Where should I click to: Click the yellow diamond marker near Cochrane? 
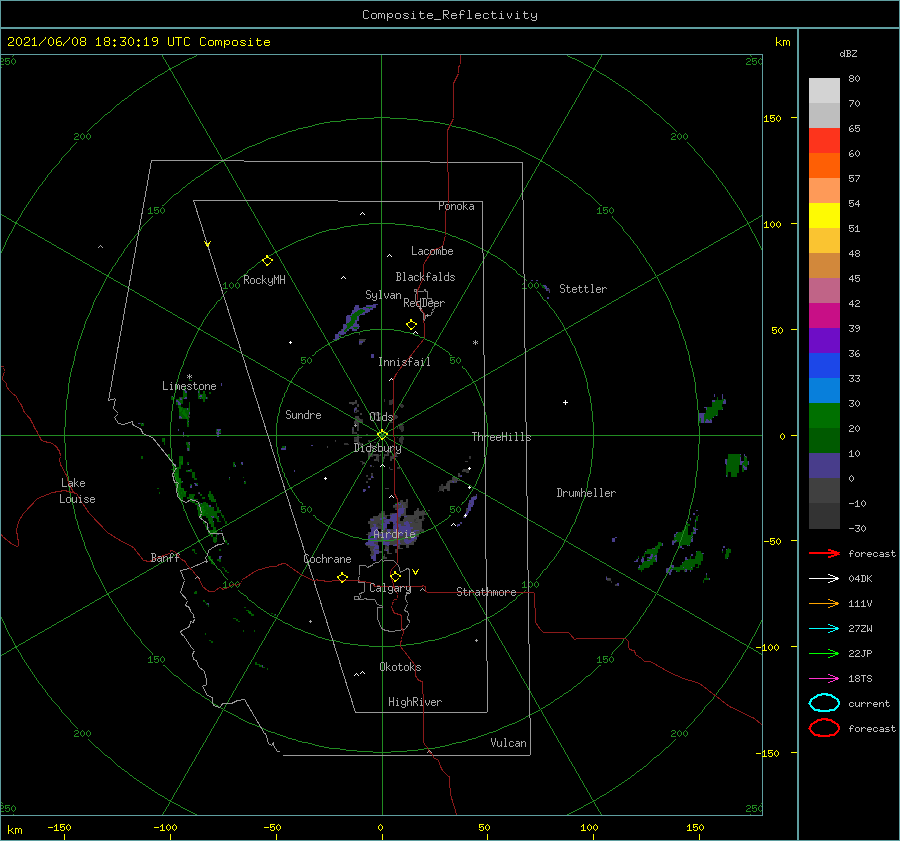tap(342, 577)
